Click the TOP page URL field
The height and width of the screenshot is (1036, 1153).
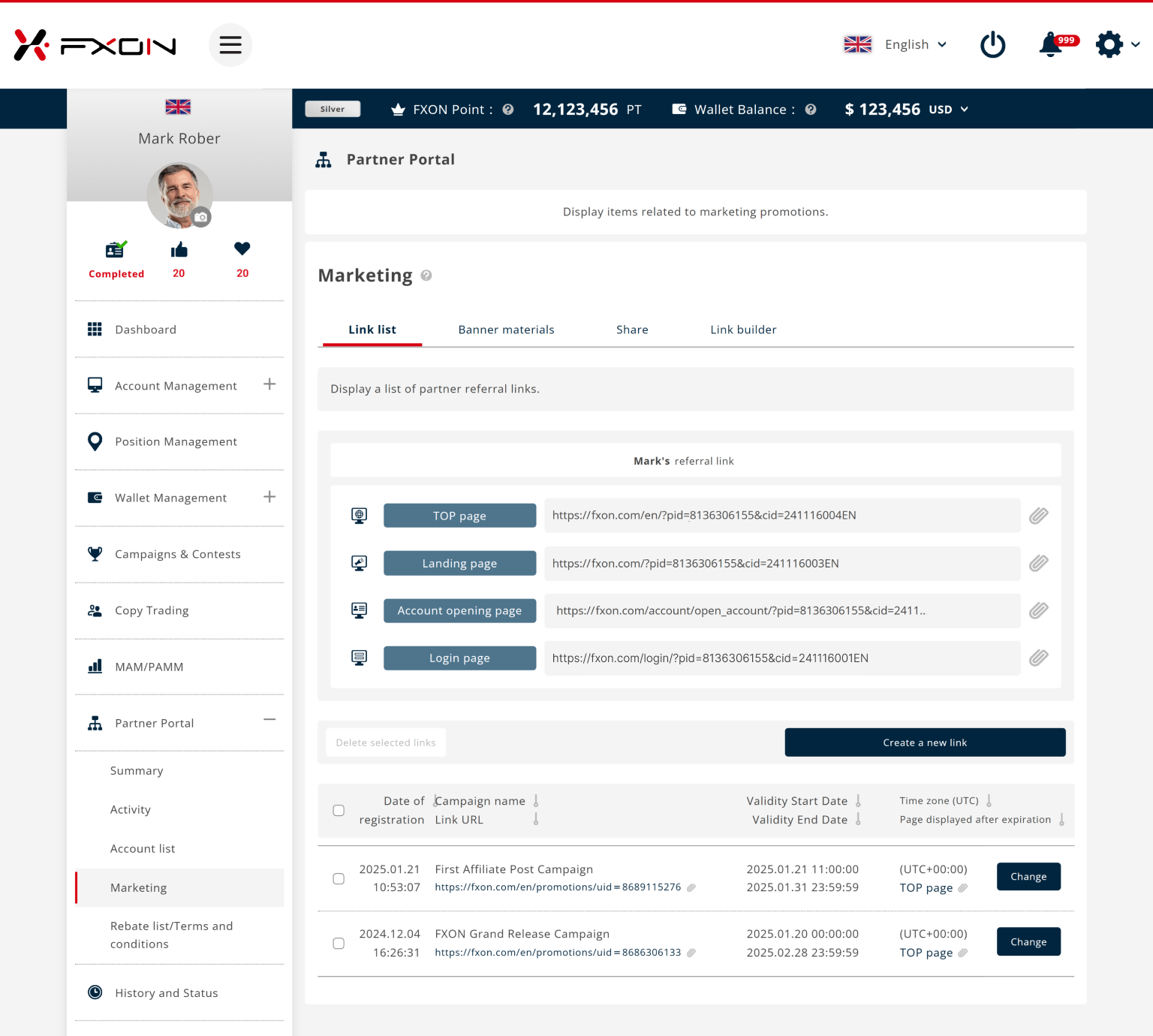[x=782, y=516]
